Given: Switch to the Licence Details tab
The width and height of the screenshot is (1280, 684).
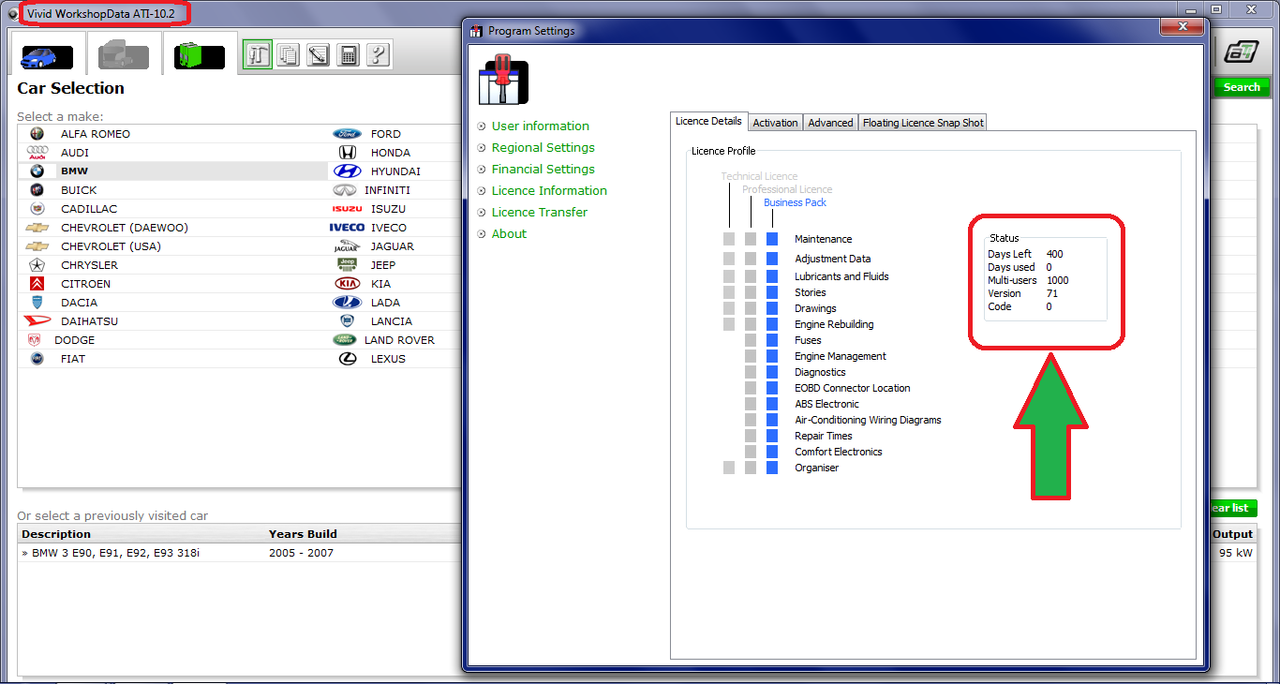Looking at the screenshot, I should coord(709,121).
